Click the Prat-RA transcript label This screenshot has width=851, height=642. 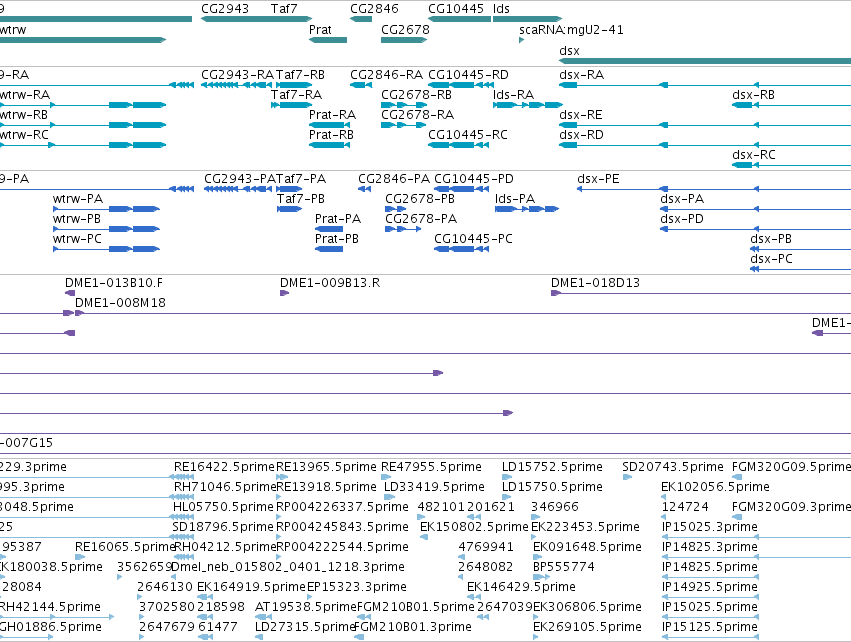point(332,115)
